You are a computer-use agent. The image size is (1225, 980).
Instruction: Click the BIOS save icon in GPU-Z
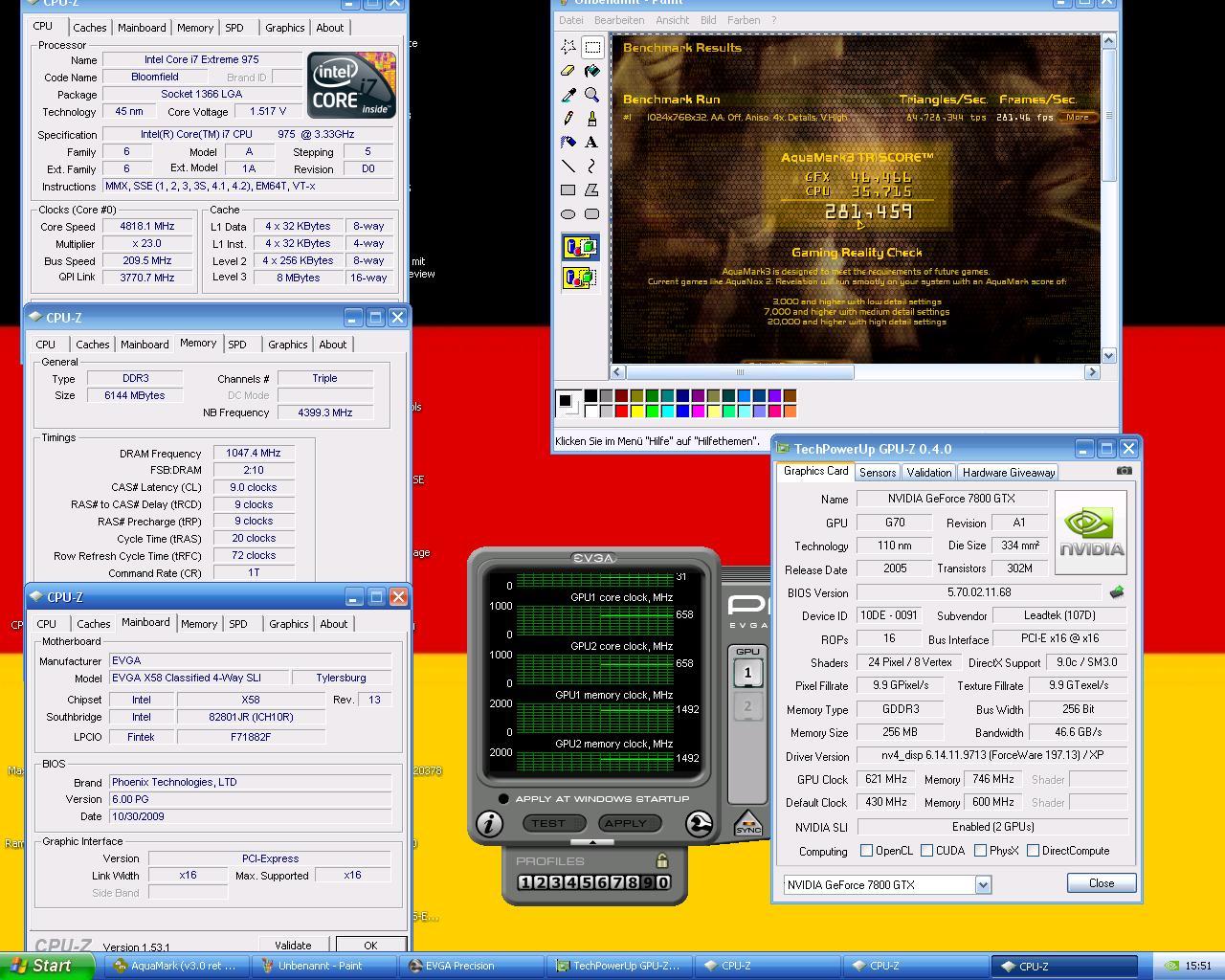coord(1116,592)
